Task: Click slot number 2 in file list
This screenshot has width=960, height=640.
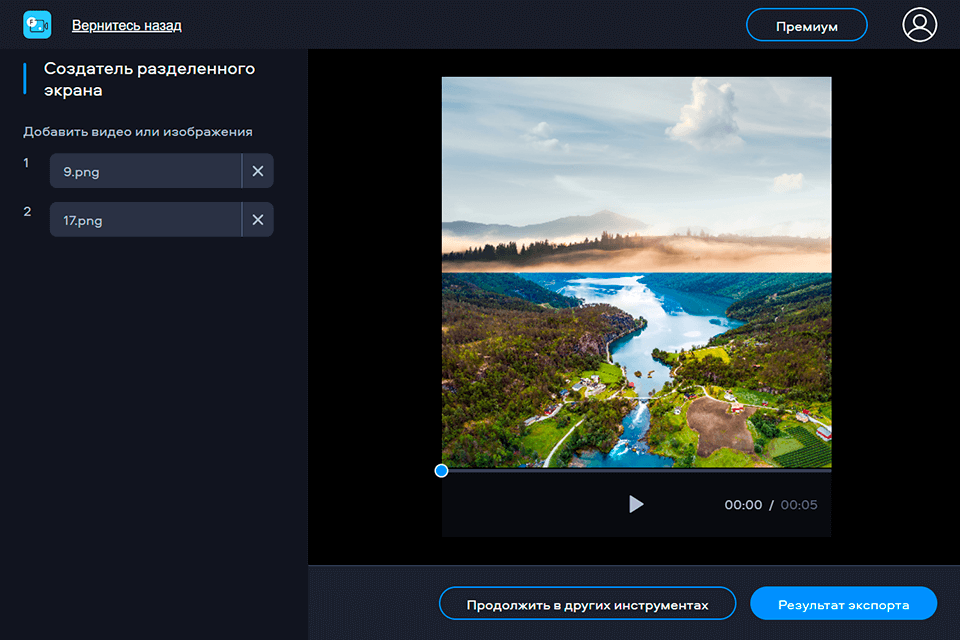Action: click(28, 212)
